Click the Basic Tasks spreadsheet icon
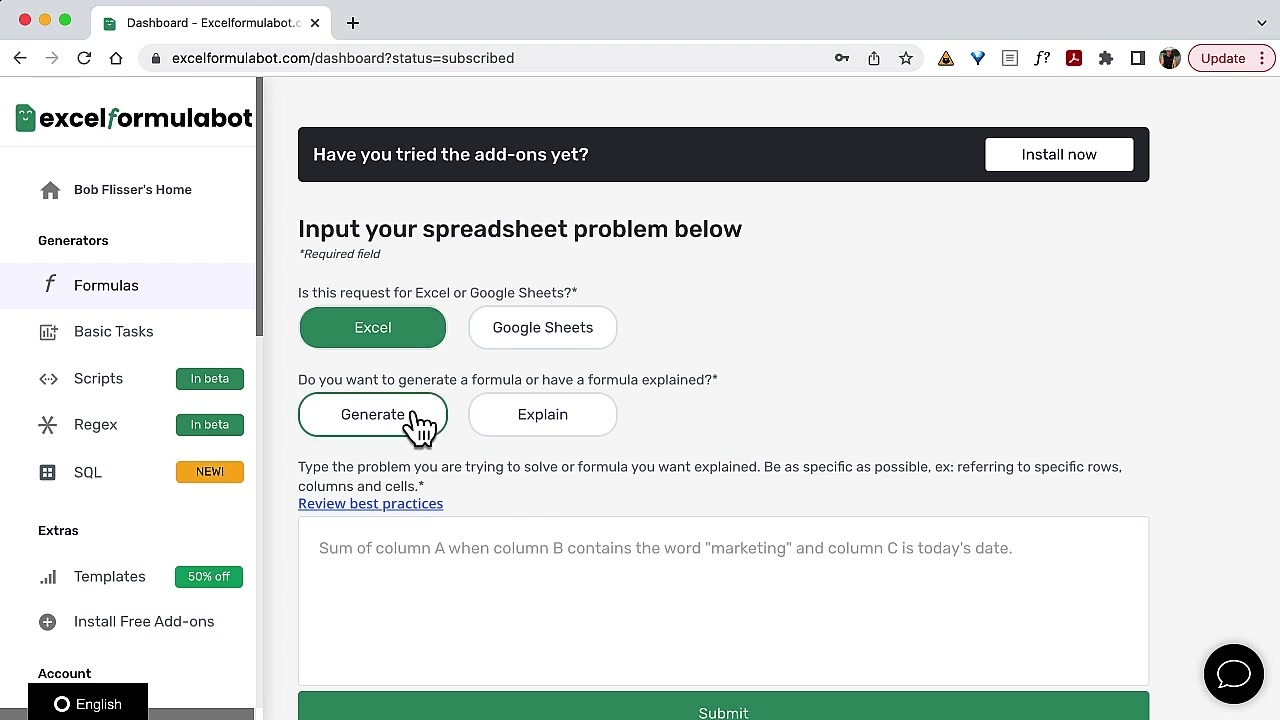Screen dimensions: 1280x720 click(48, 332)
